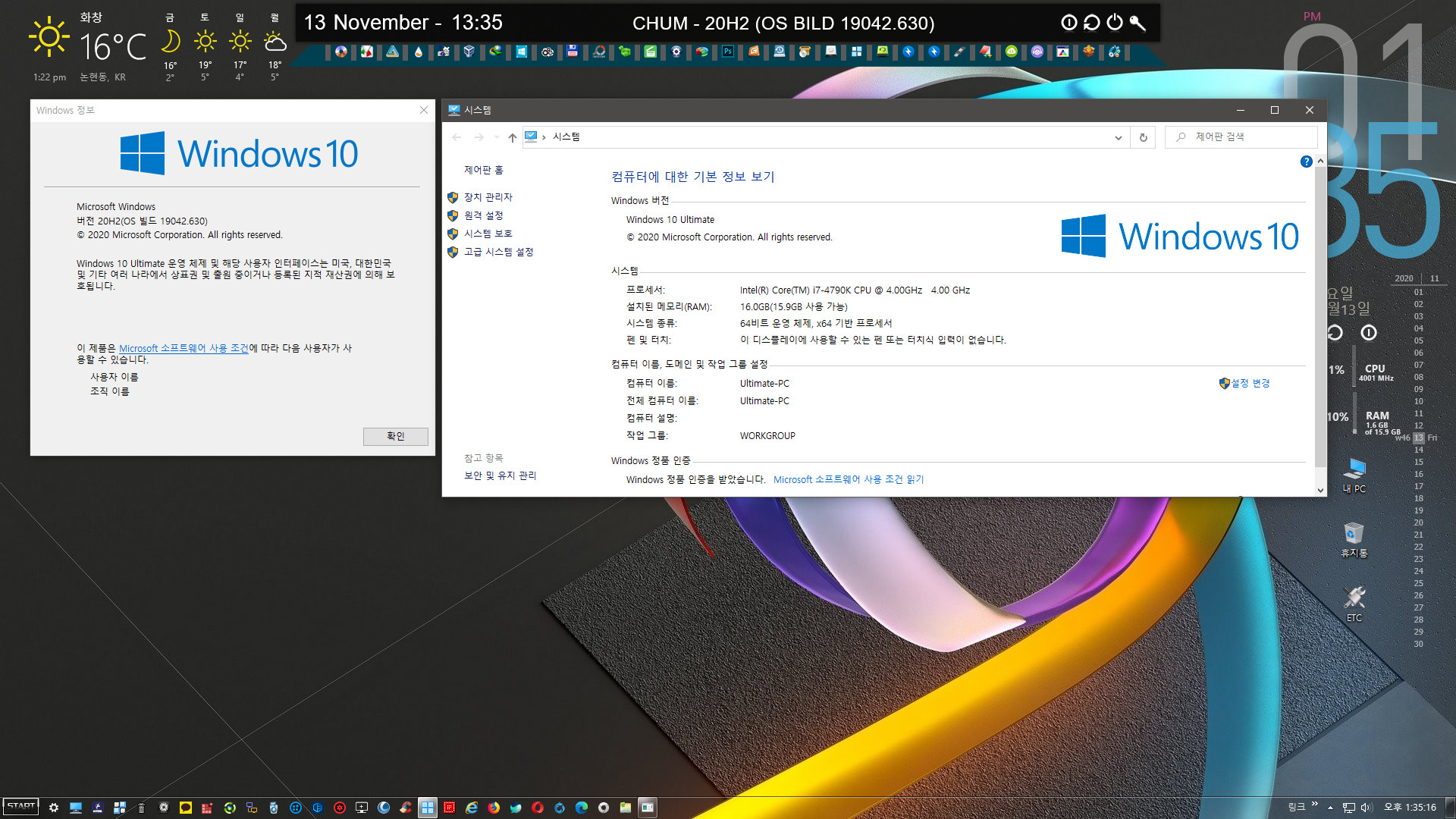Open Microsoft Edge from the taskbar
Image resolution: width=1456 pixels, height=819 pixels.
pos(582,808)
